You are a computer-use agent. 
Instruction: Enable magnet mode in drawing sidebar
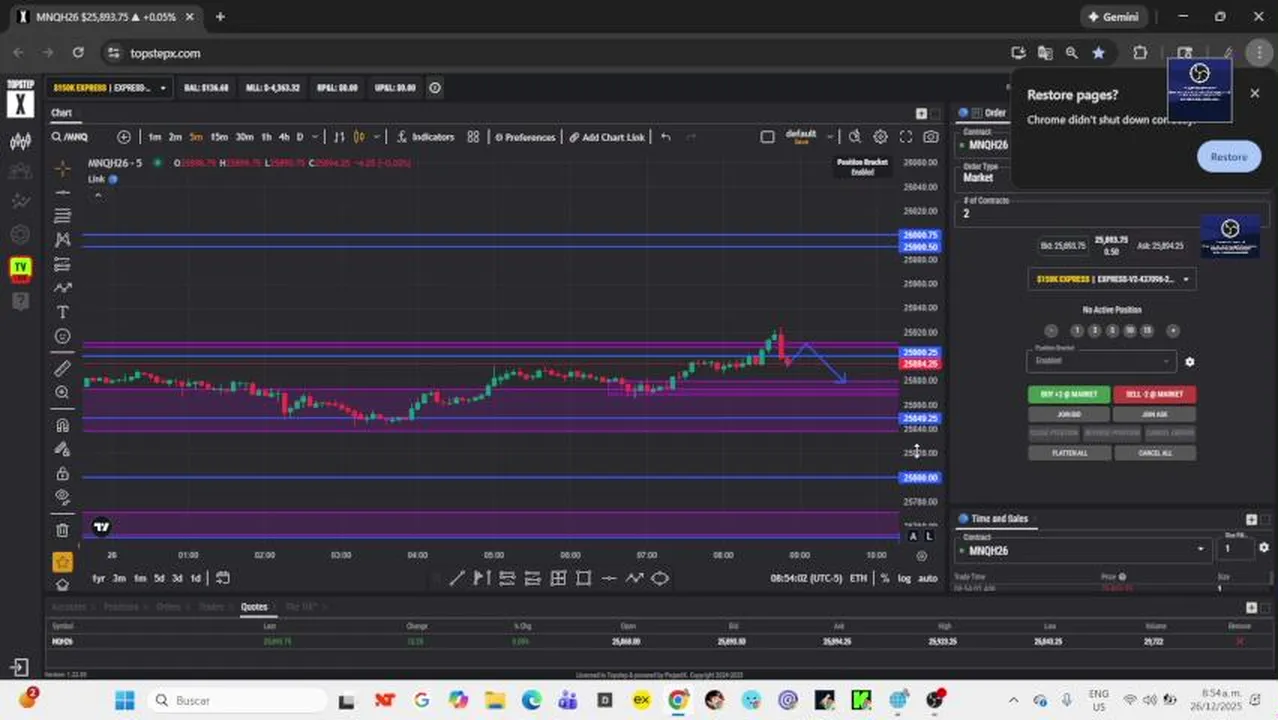62,425
